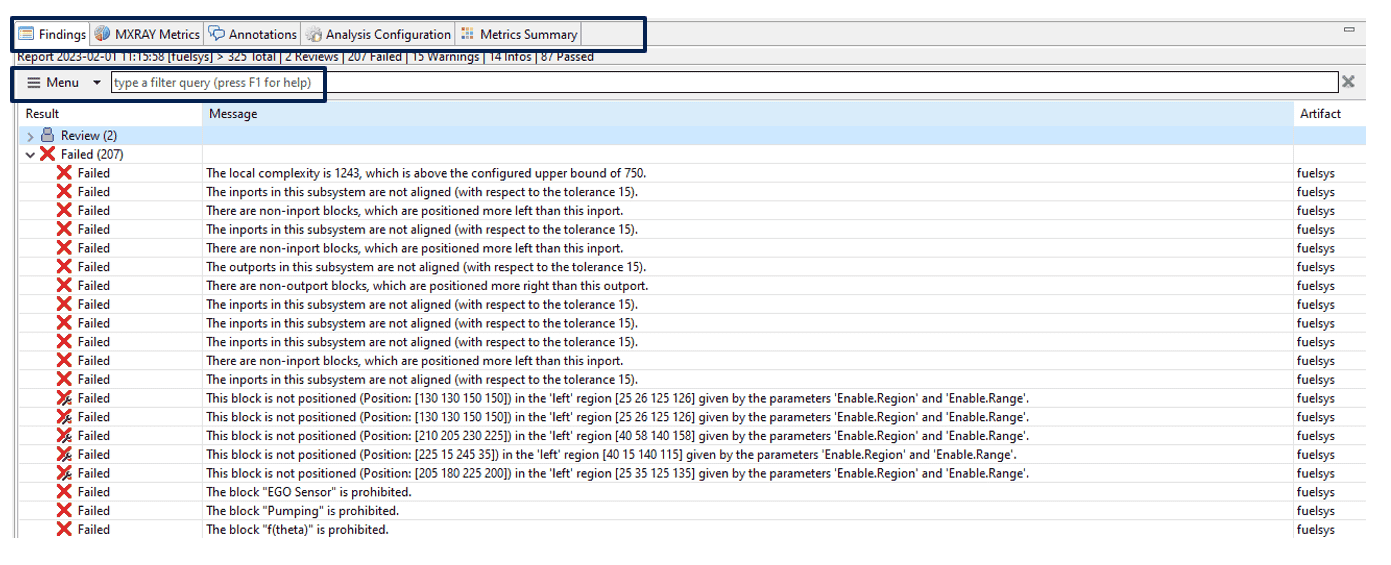Sort by the Message column header
The height and width of the screenshot is (565, 1391).
(233, 114)
